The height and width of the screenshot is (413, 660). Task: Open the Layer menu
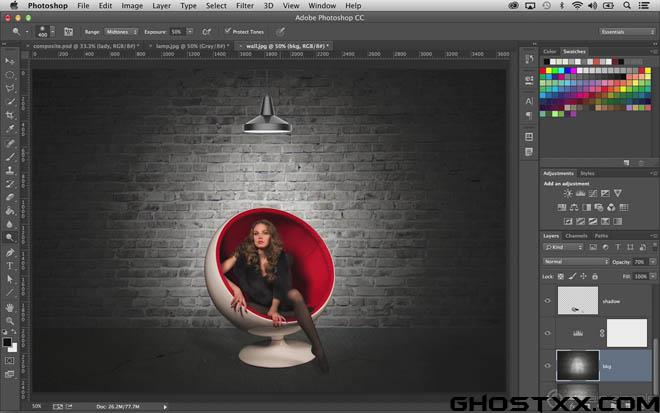(x=162, y=5)
